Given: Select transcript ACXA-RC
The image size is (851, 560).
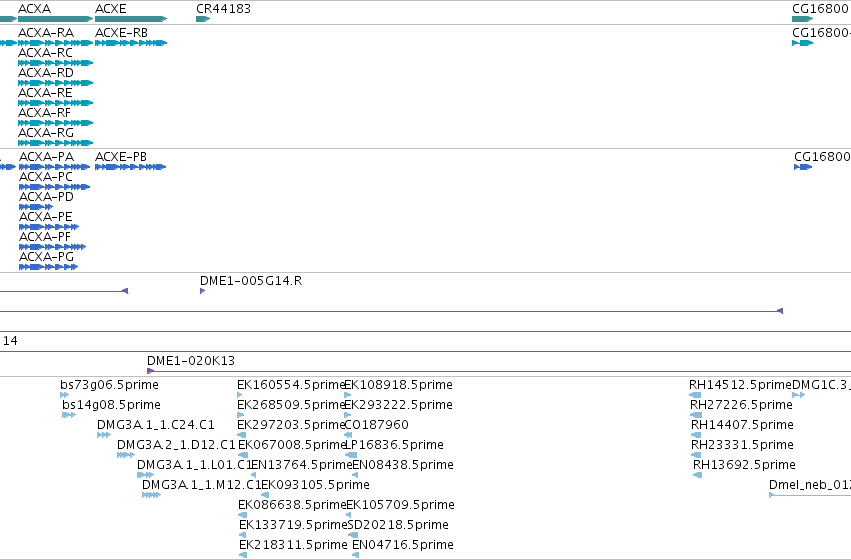Looking at the screenshot, I should 55,63.
